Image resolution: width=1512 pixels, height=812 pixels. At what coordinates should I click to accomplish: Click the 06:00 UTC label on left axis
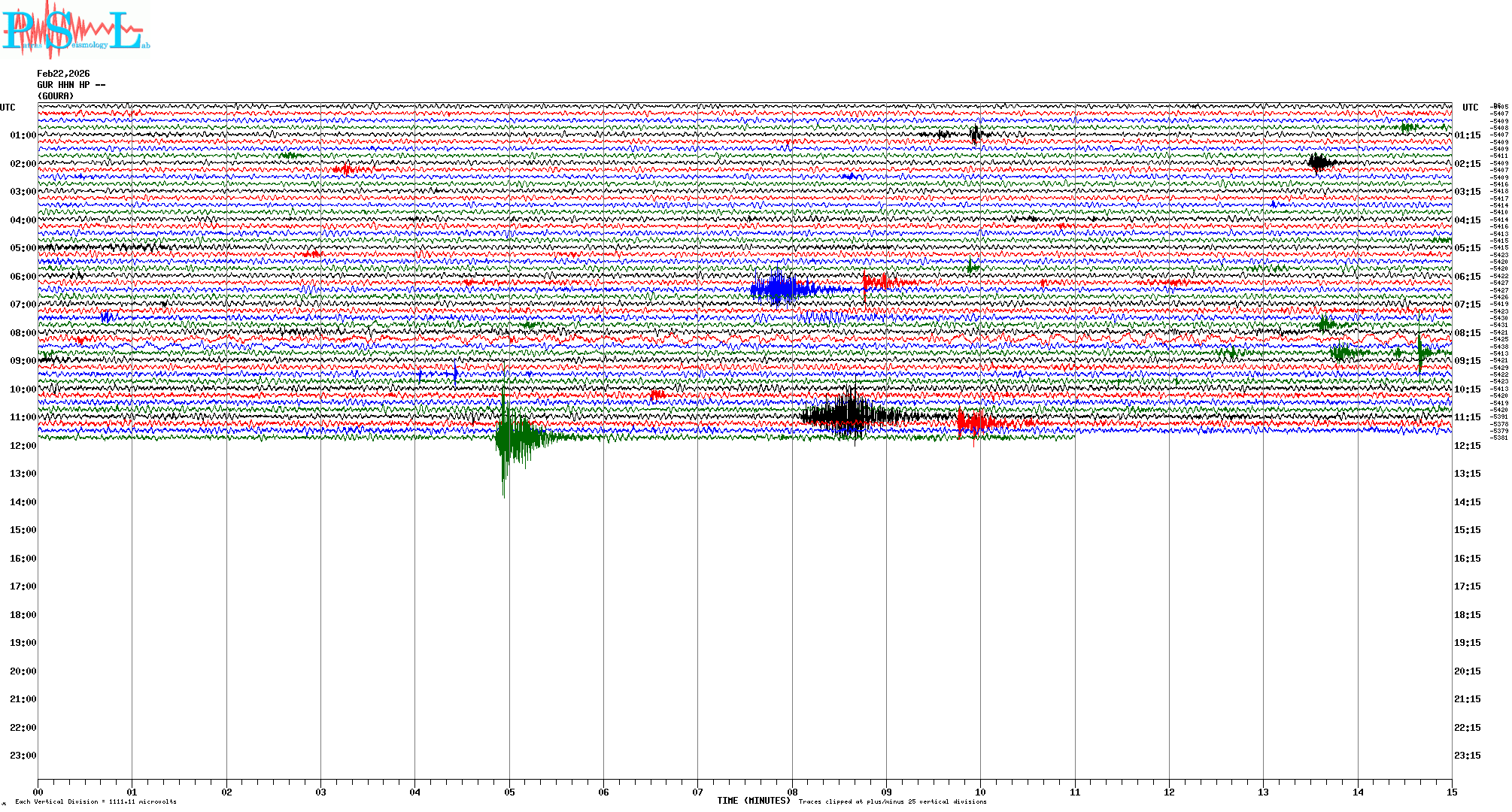pos(23,277)
